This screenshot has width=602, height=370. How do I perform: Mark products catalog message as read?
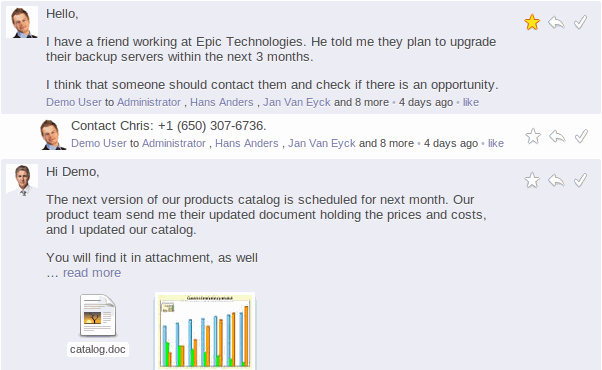coord(580,180)
